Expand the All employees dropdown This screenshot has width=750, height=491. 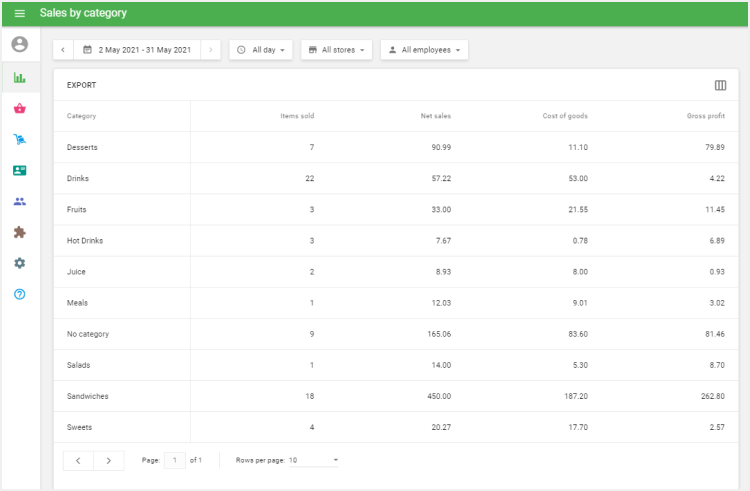424,49
